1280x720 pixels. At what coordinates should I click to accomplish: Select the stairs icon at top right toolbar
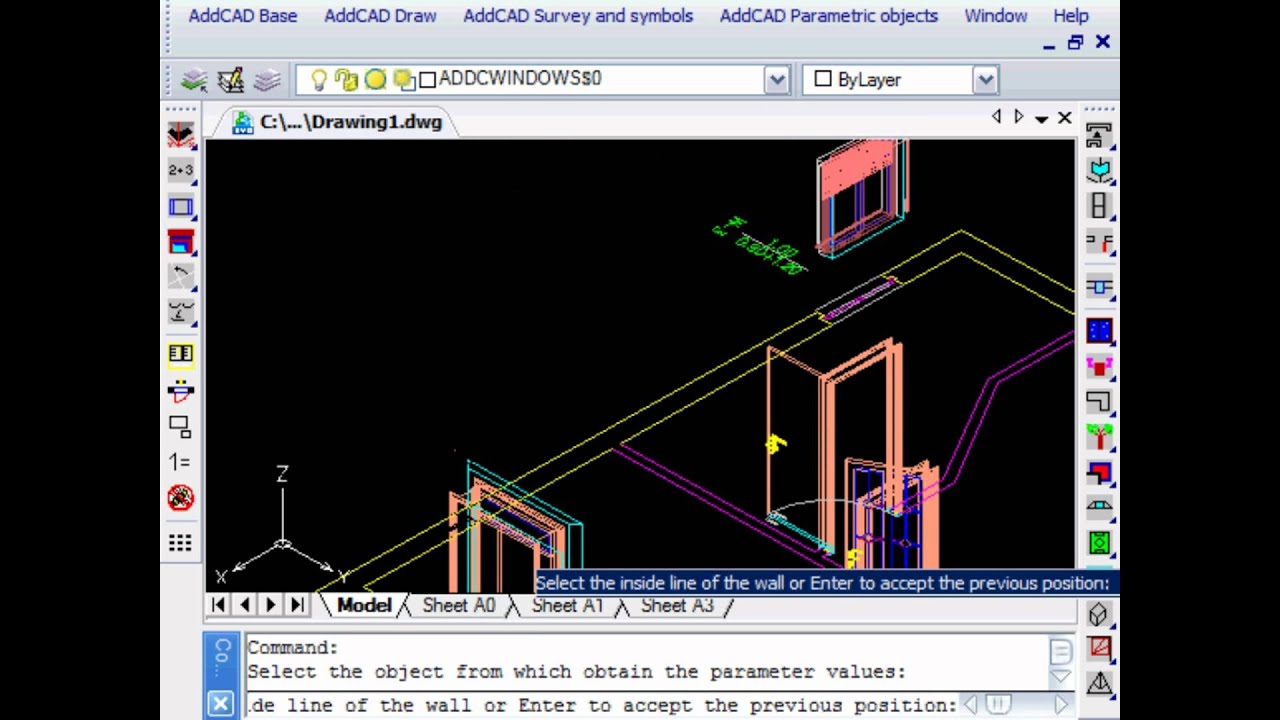pyautogui.click(x=1099, y=135)
